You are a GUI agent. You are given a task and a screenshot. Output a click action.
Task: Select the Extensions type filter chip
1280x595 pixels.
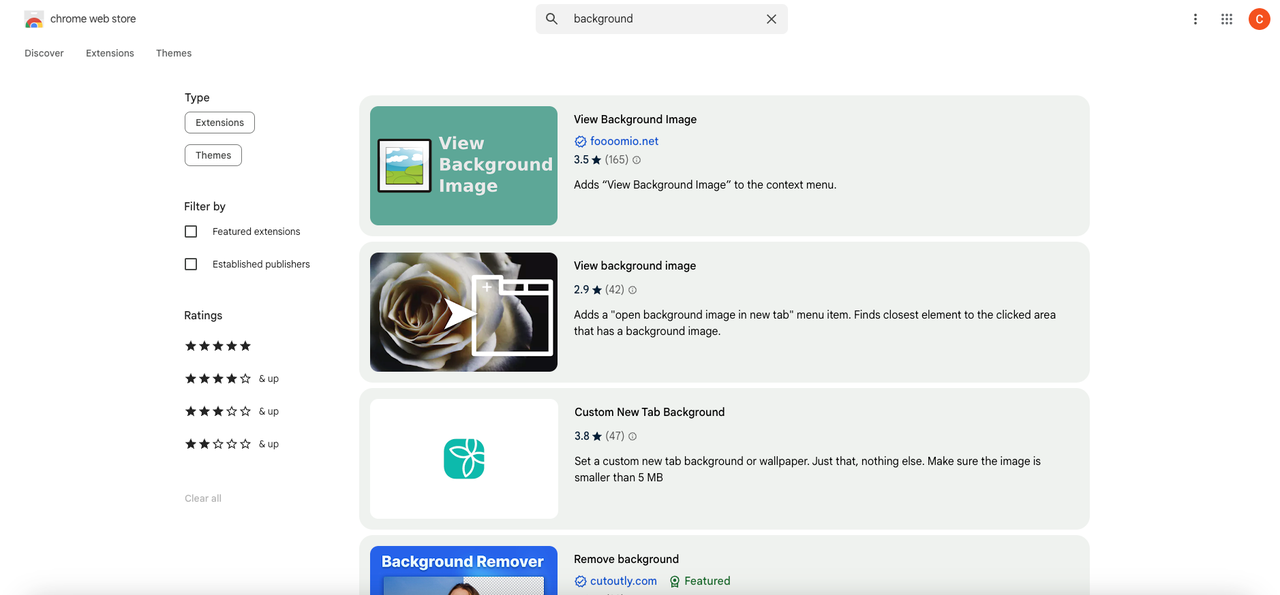220,123
